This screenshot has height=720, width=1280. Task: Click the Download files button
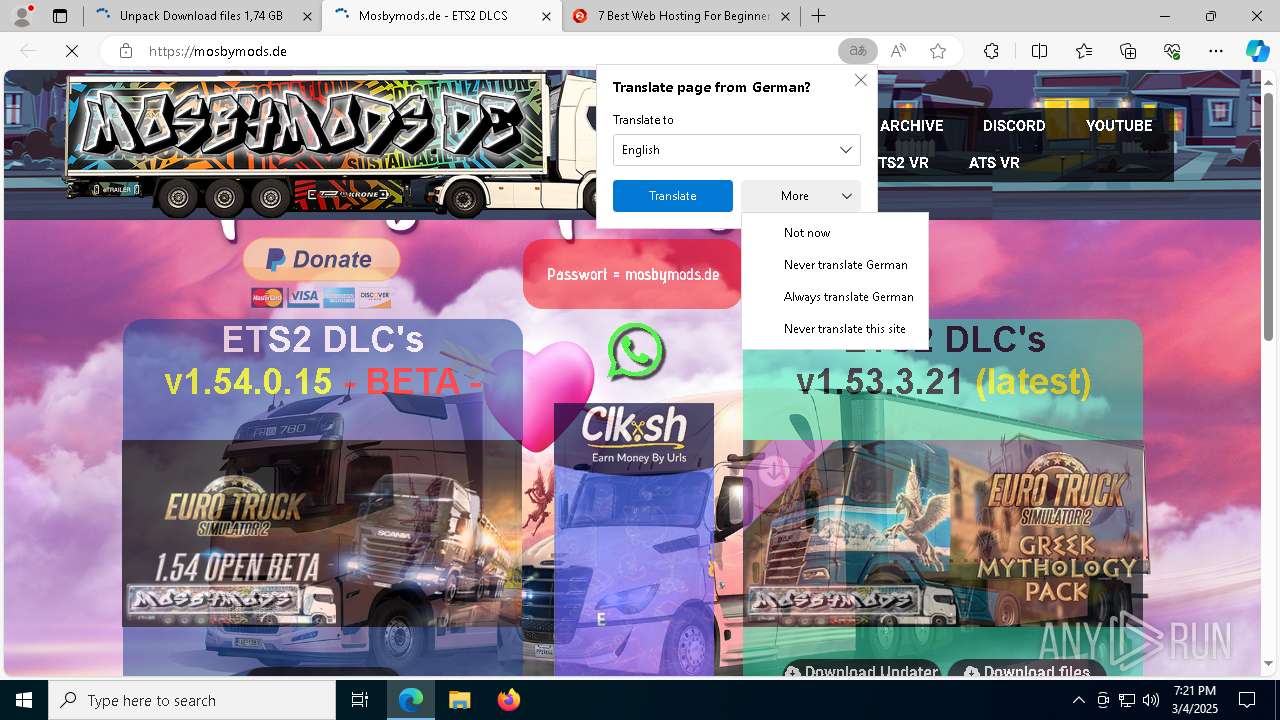pos(1027,670)
